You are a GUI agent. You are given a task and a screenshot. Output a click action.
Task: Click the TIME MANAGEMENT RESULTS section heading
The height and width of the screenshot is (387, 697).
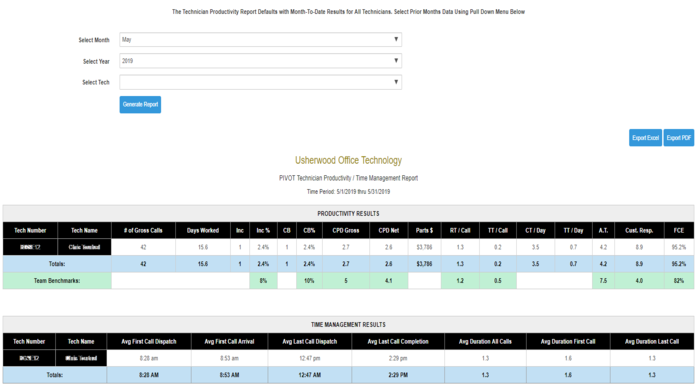tap(348, 325)
